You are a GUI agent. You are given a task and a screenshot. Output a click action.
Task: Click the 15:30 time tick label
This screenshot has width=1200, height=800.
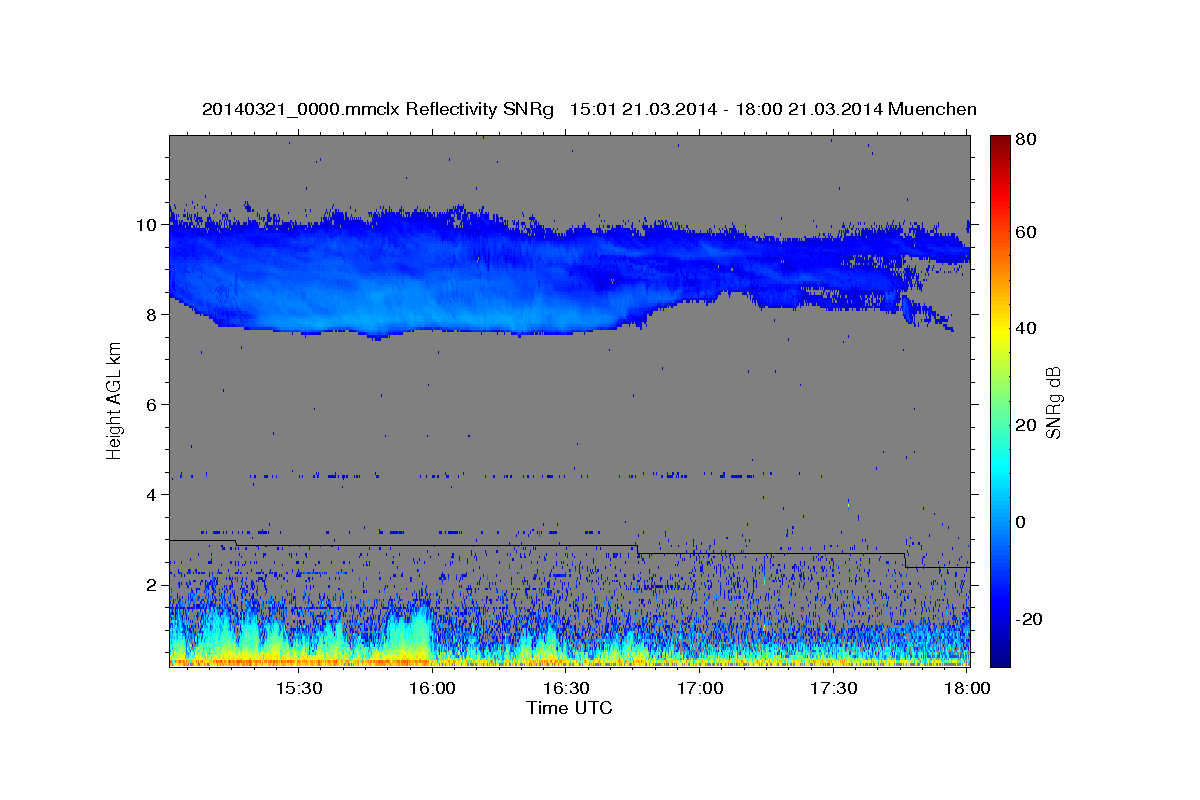298,689
